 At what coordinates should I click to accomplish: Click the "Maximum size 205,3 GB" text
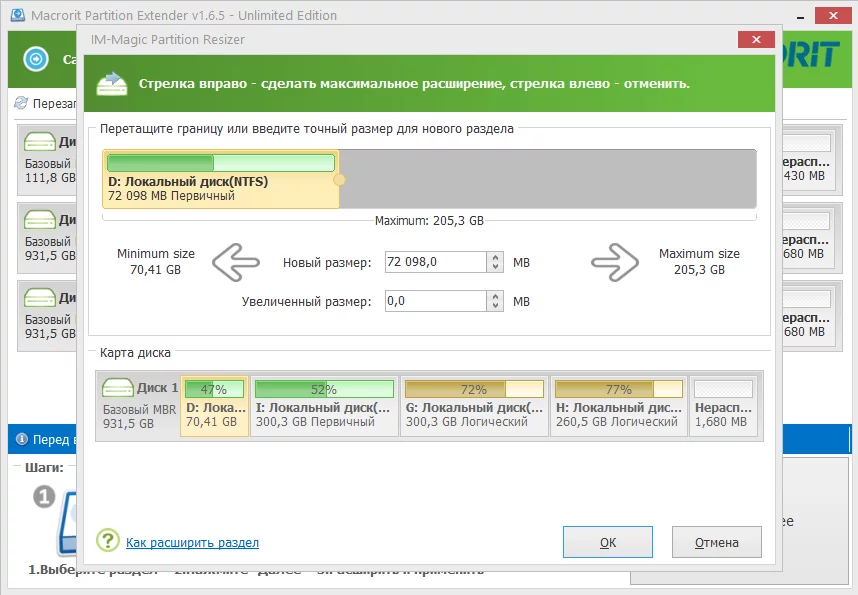pos(699,262)
